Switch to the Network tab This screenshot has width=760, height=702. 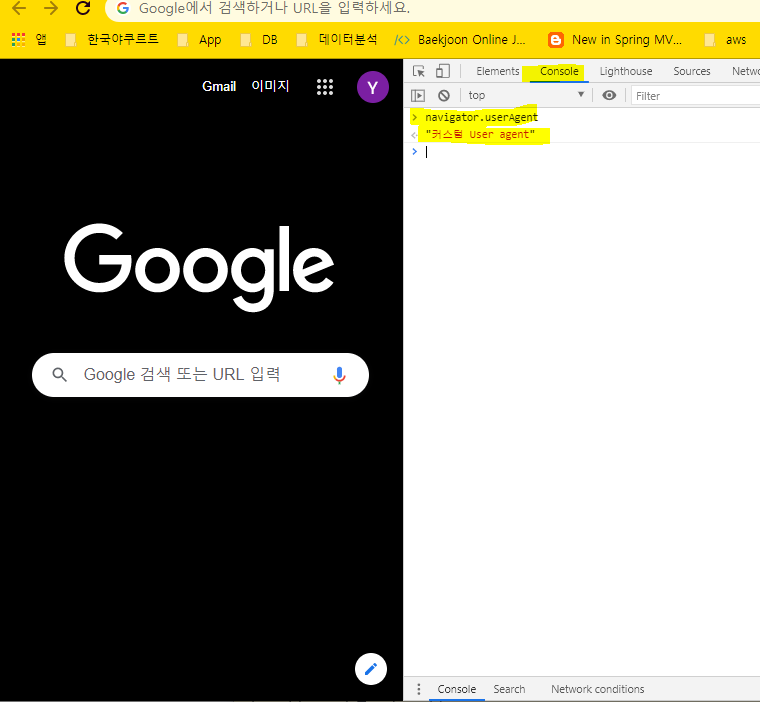(x=745, y=71)
